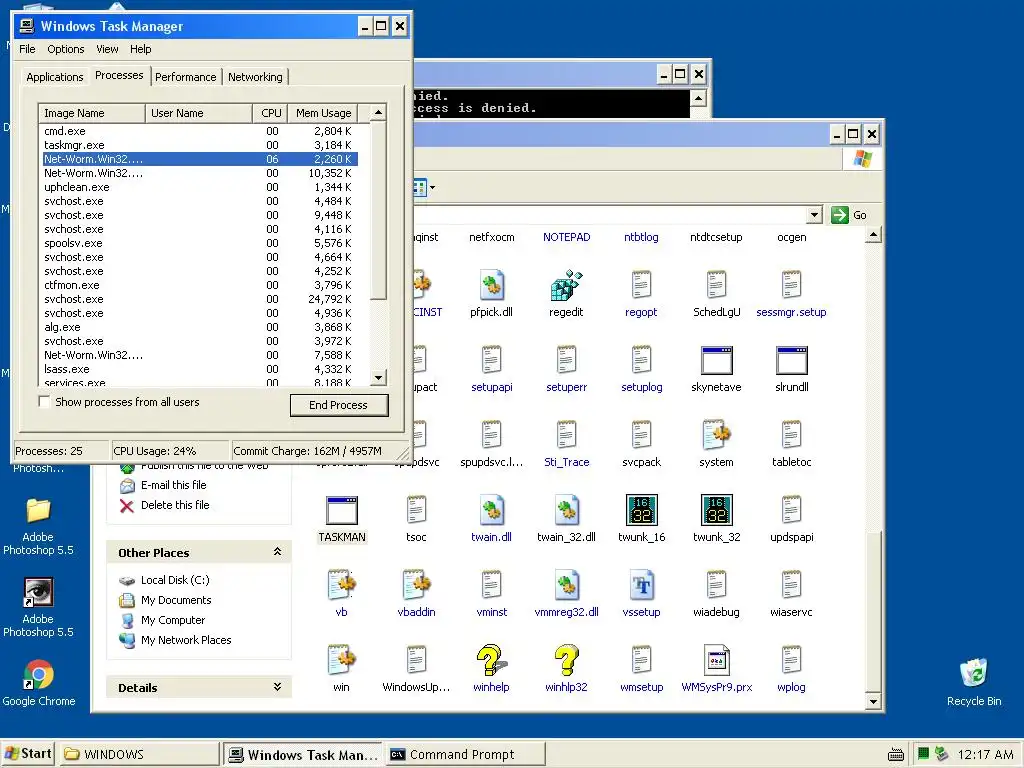Click Command Prompt scroll up arrow

coord(698,98)
